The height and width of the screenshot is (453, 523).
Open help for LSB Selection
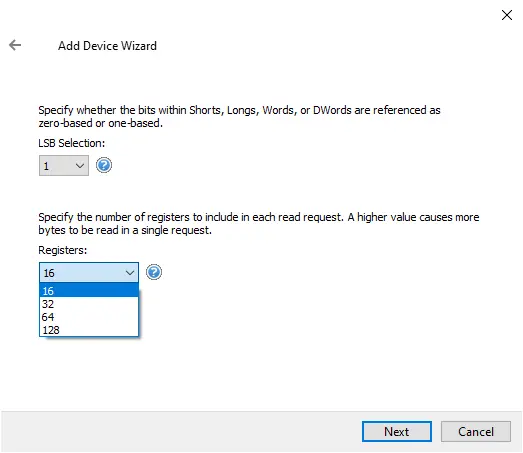[x=104, y=165]
